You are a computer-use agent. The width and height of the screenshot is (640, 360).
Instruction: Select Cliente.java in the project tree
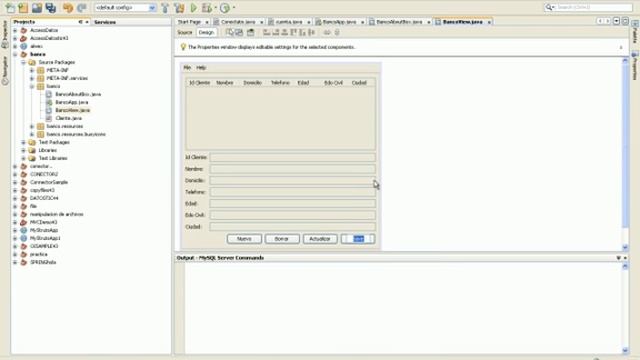(69, 118)
